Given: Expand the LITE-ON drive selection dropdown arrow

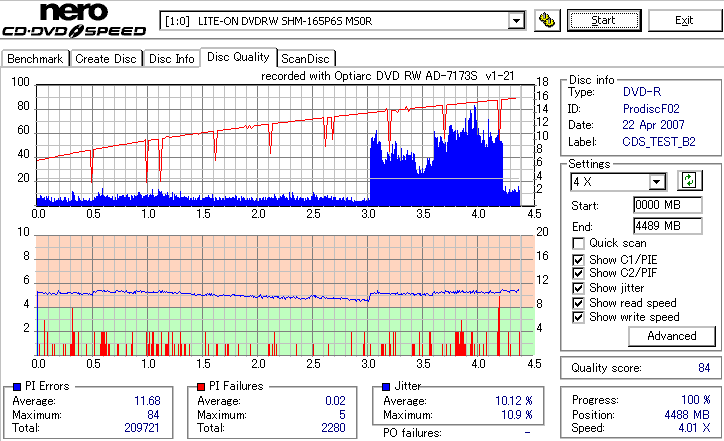Looking at the screenshot, I should tap(516, 21).
